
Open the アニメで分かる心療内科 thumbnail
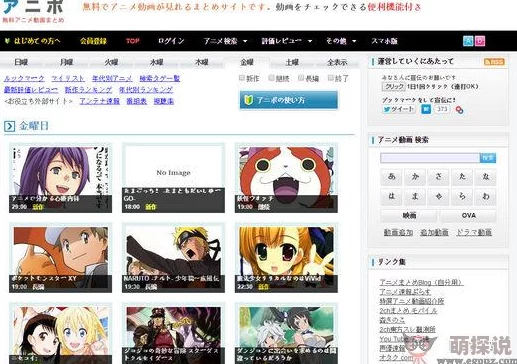[x=60, y=178]
